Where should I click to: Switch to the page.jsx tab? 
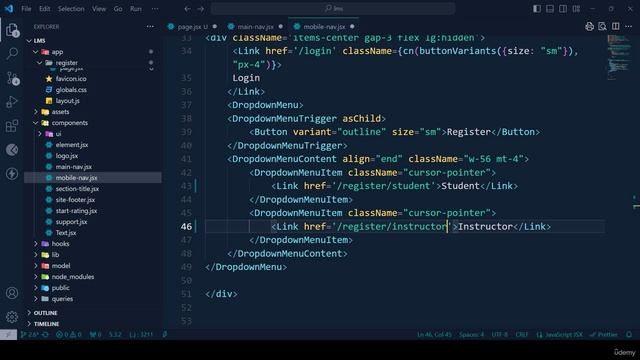coord(192,27)
